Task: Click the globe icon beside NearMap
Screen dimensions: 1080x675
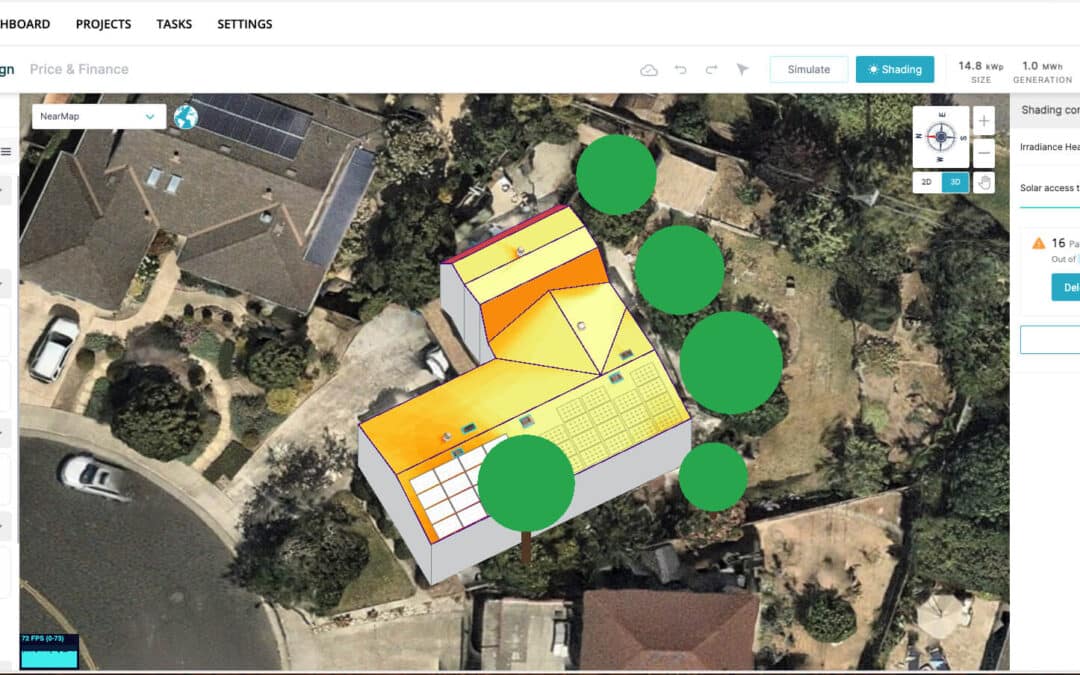Action: tap(187, 117)
